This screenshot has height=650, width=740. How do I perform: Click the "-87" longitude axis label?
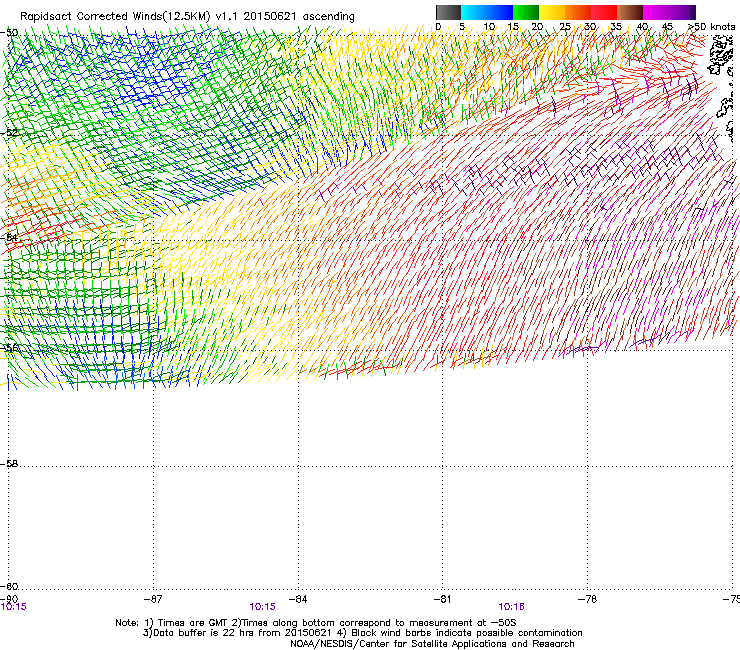[x=153, y=599]
